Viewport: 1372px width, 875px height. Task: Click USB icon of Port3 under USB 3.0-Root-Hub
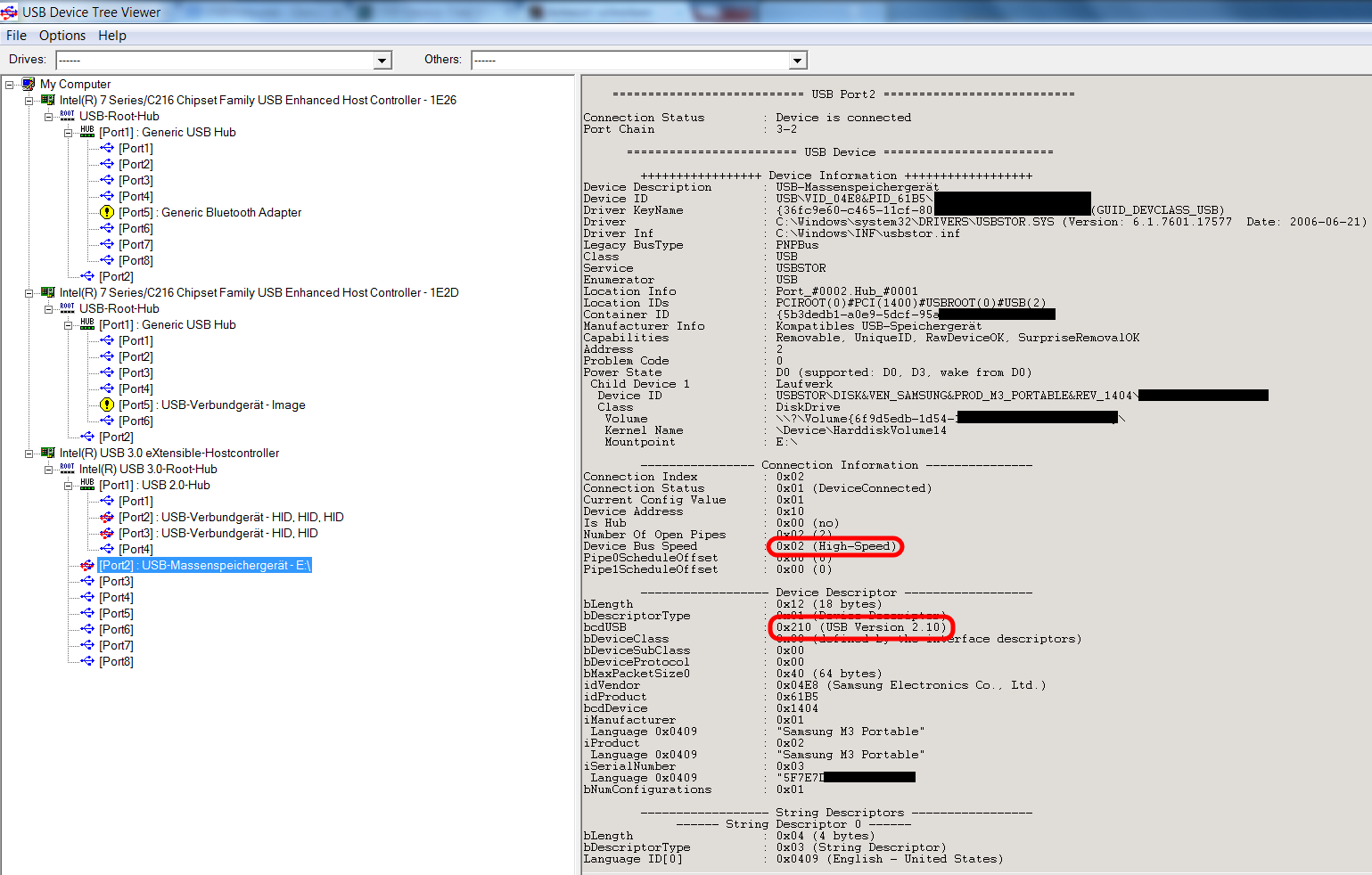pyautogui.click(x=87, y=581)
